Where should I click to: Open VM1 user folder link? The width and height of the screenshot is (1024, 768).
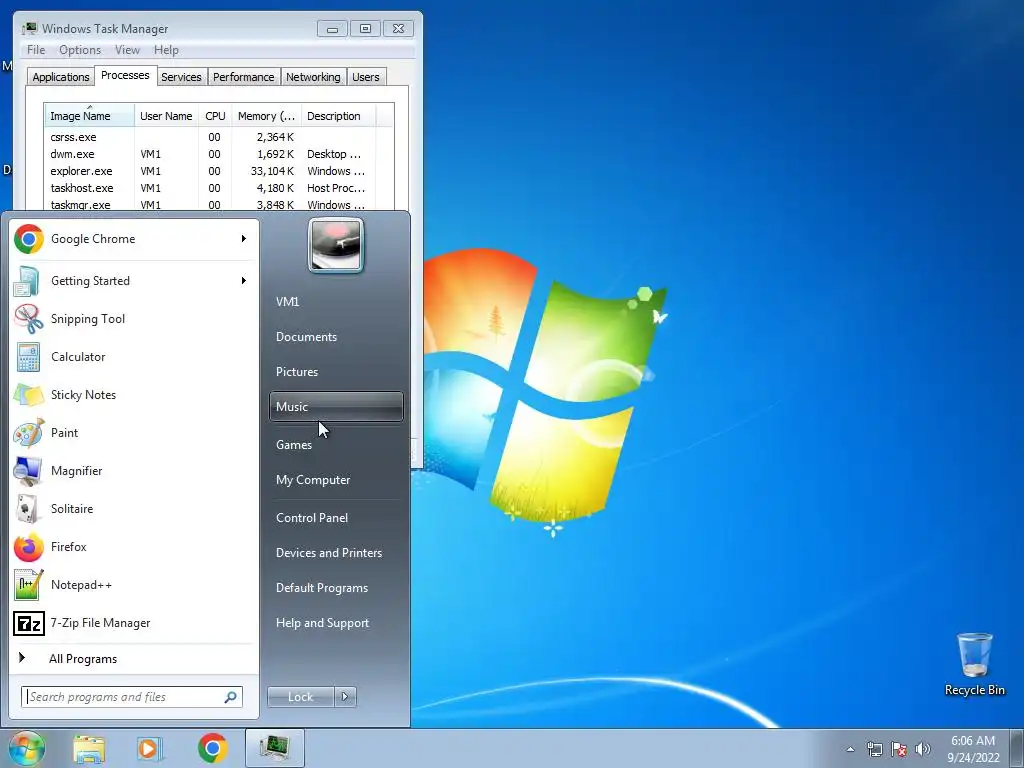coord(336,302)
